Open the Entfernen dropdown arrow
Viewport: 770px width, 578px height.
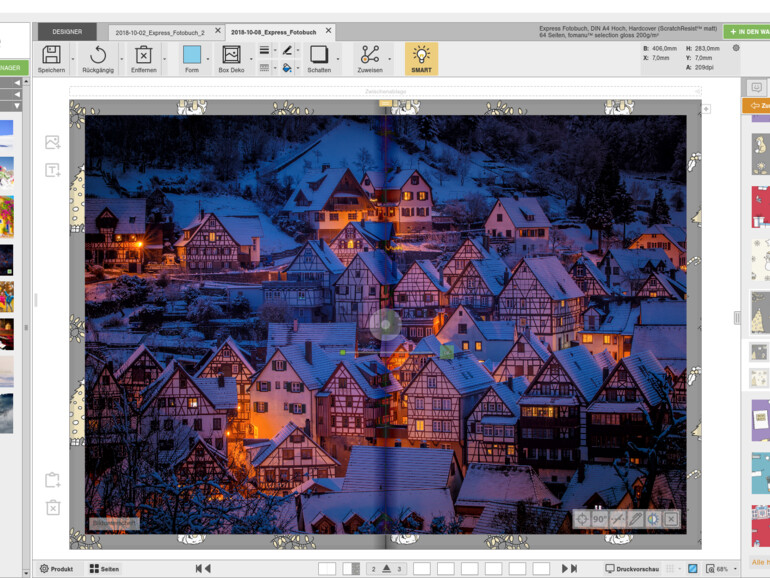tap(164, 59)
